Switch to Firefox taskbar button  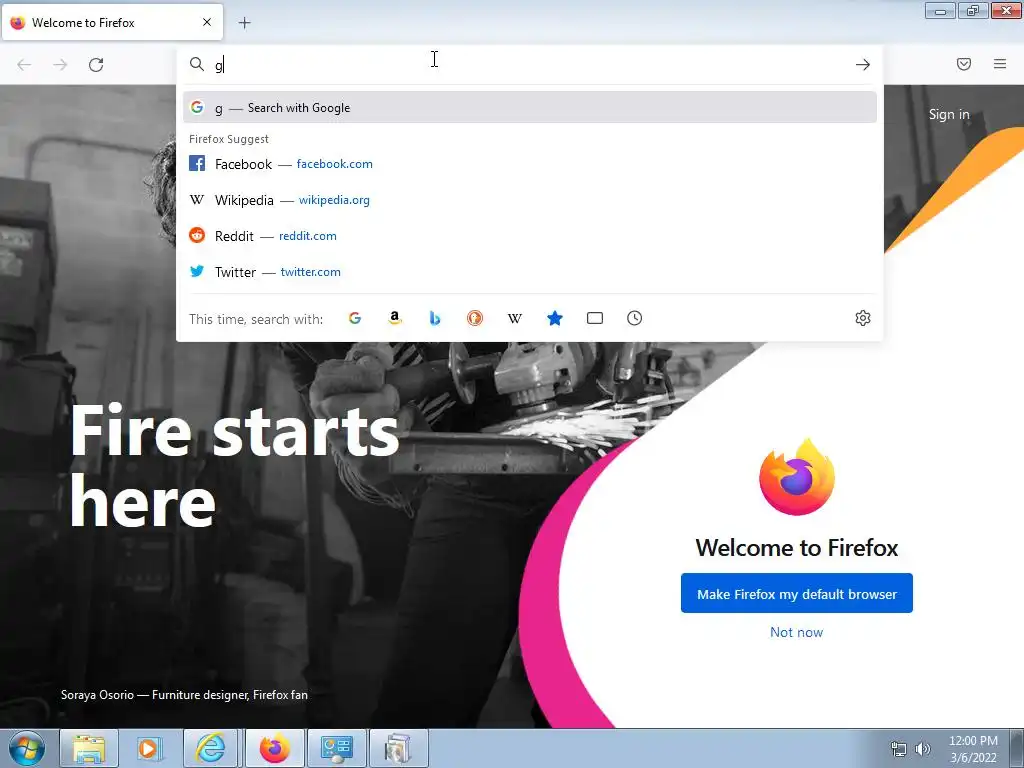(275, 748)
